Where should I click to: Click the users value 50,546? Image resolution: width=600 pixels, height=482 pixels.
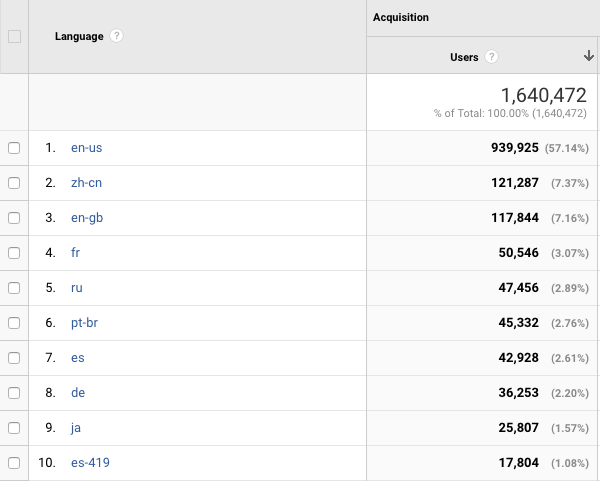(518, 252)
